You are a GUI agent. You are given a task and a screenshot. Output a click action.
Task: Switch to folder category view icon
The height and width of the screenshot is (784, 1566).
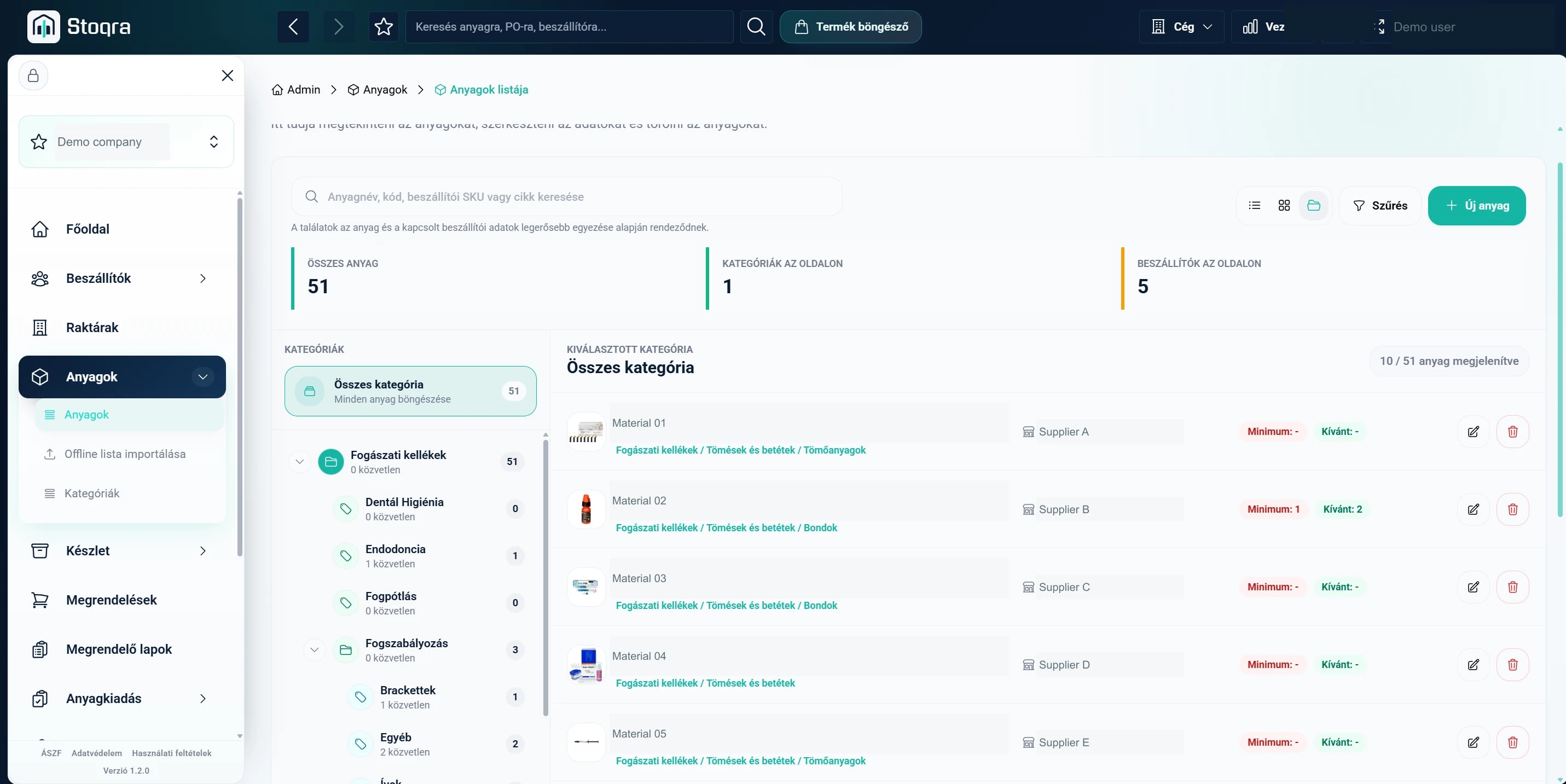[x=1314, y=205]
